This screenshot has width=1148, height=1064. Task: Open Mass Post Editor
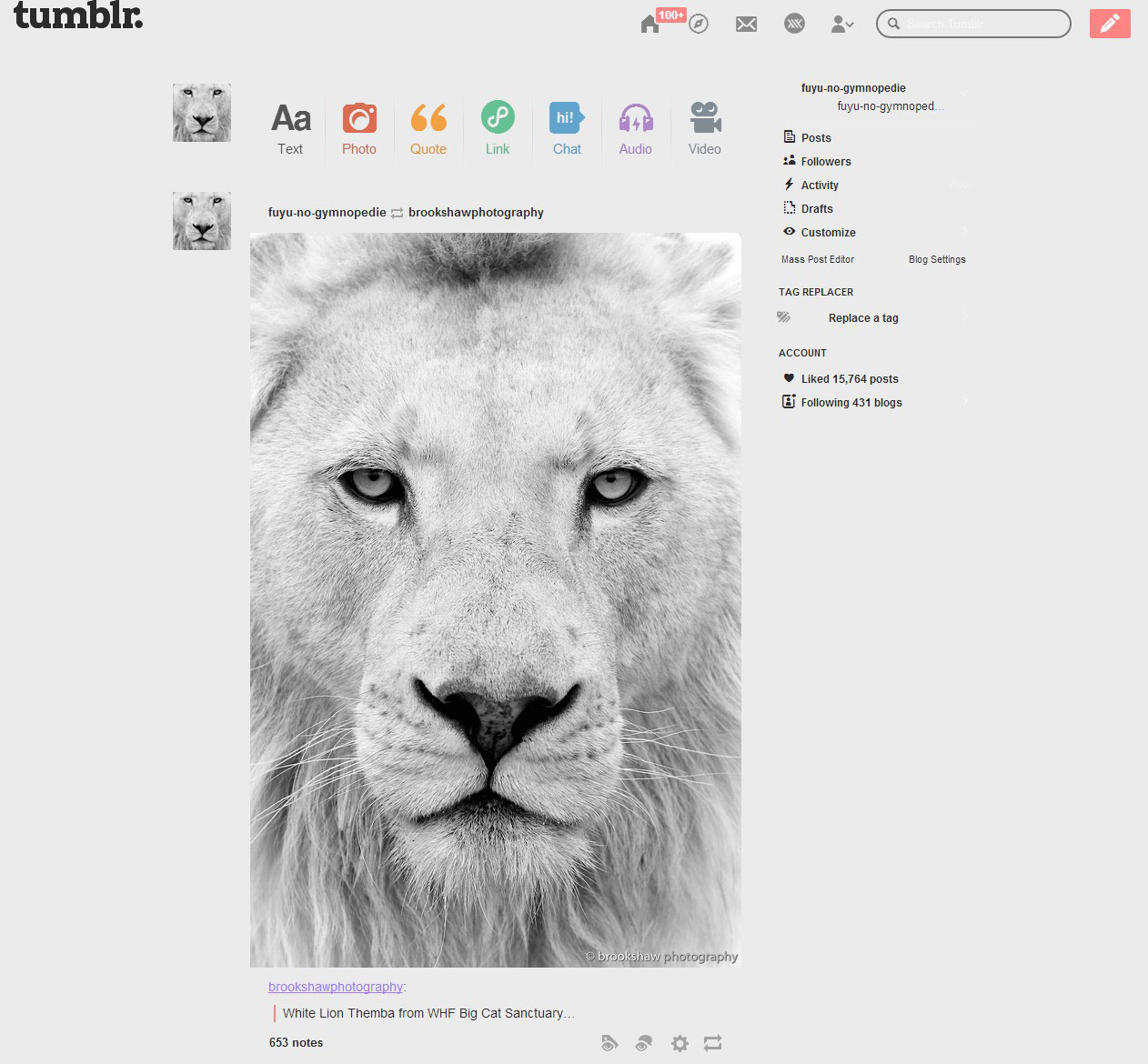[x=818, y=259]
